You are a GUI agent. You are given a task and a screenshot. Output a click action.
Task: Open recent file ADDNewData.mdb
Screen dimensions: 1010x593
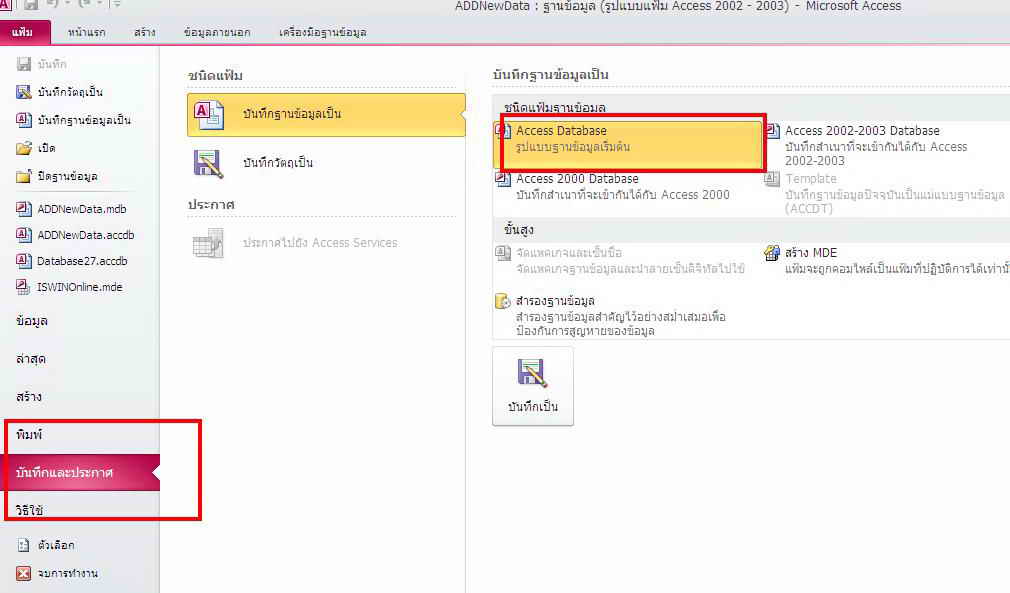(x=71, y=209)
